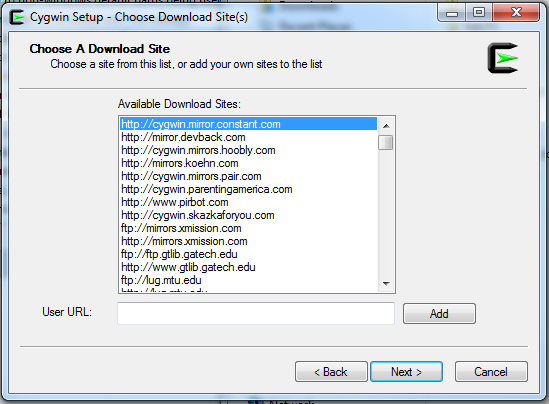Screen dimensions: 549x404
Task: Choose ftp://ftp.gtlib.gatech.edu mirror
Action: pyautogui.click(x=249, y=253)
